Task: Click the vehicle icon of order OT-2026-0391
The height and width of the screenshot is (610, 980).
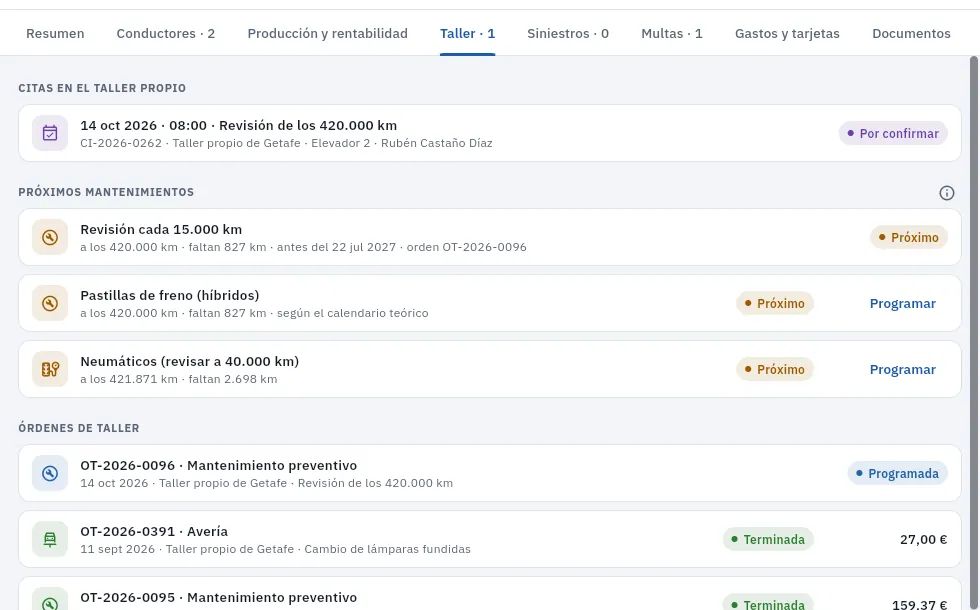Action: (50, 539)
